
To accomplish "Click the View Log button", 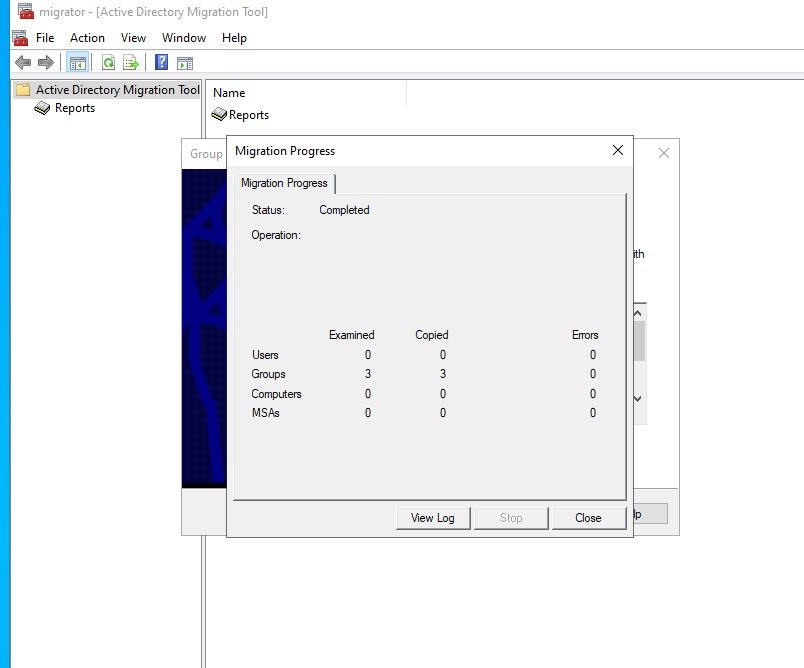I will [433, 518].
